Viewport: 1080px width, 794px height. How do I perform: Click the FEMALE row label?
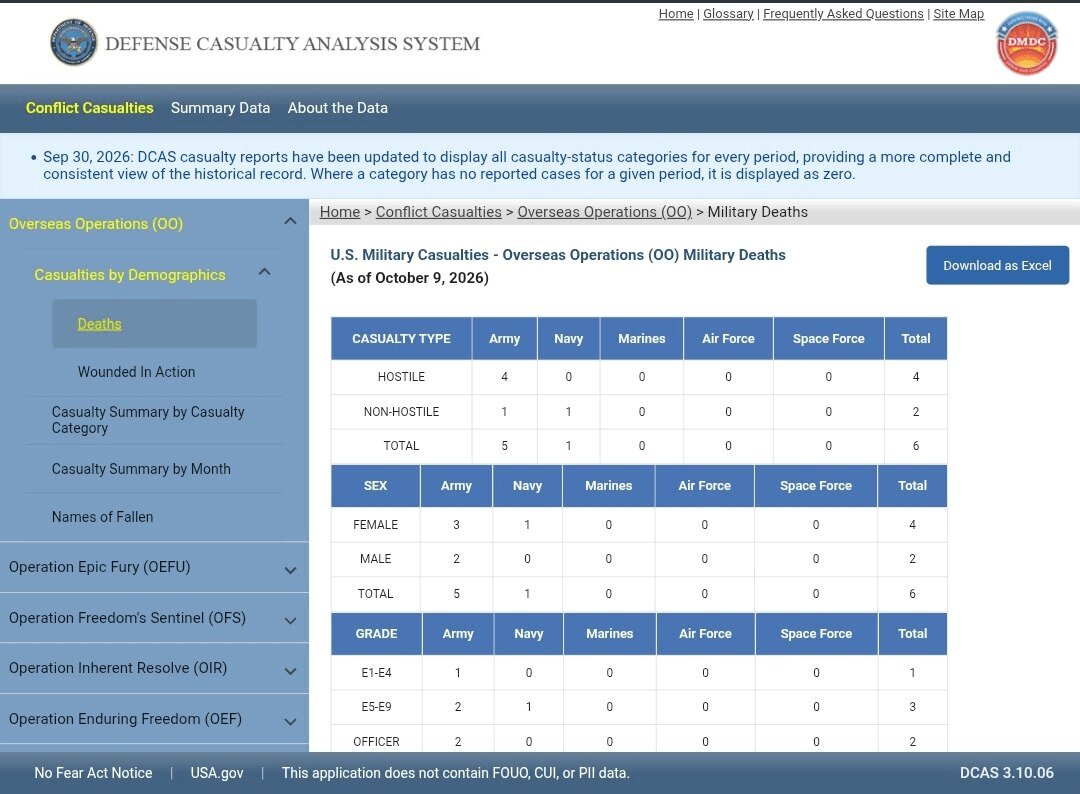pos(375,525)
